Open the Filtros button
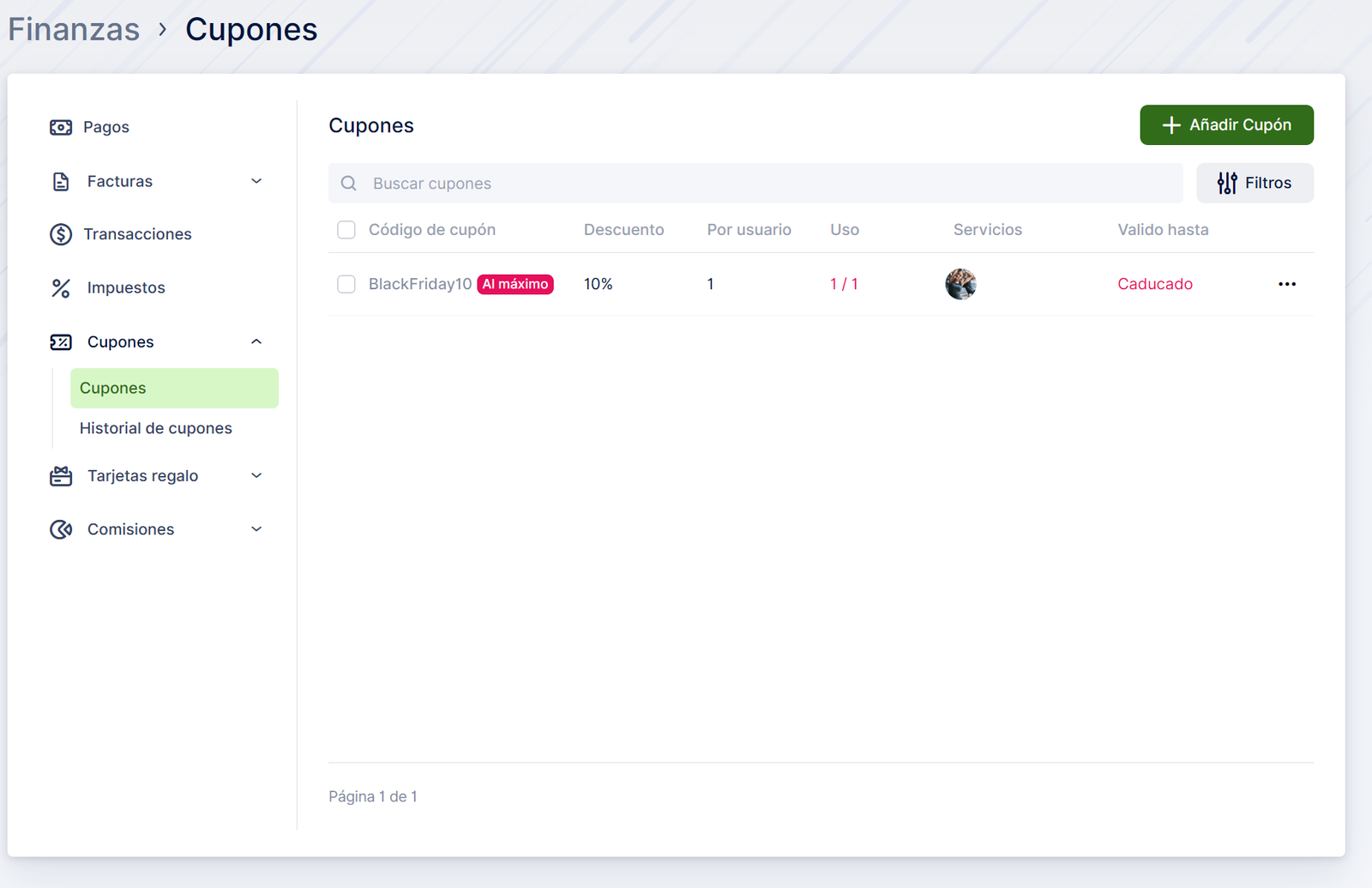 1255,183
